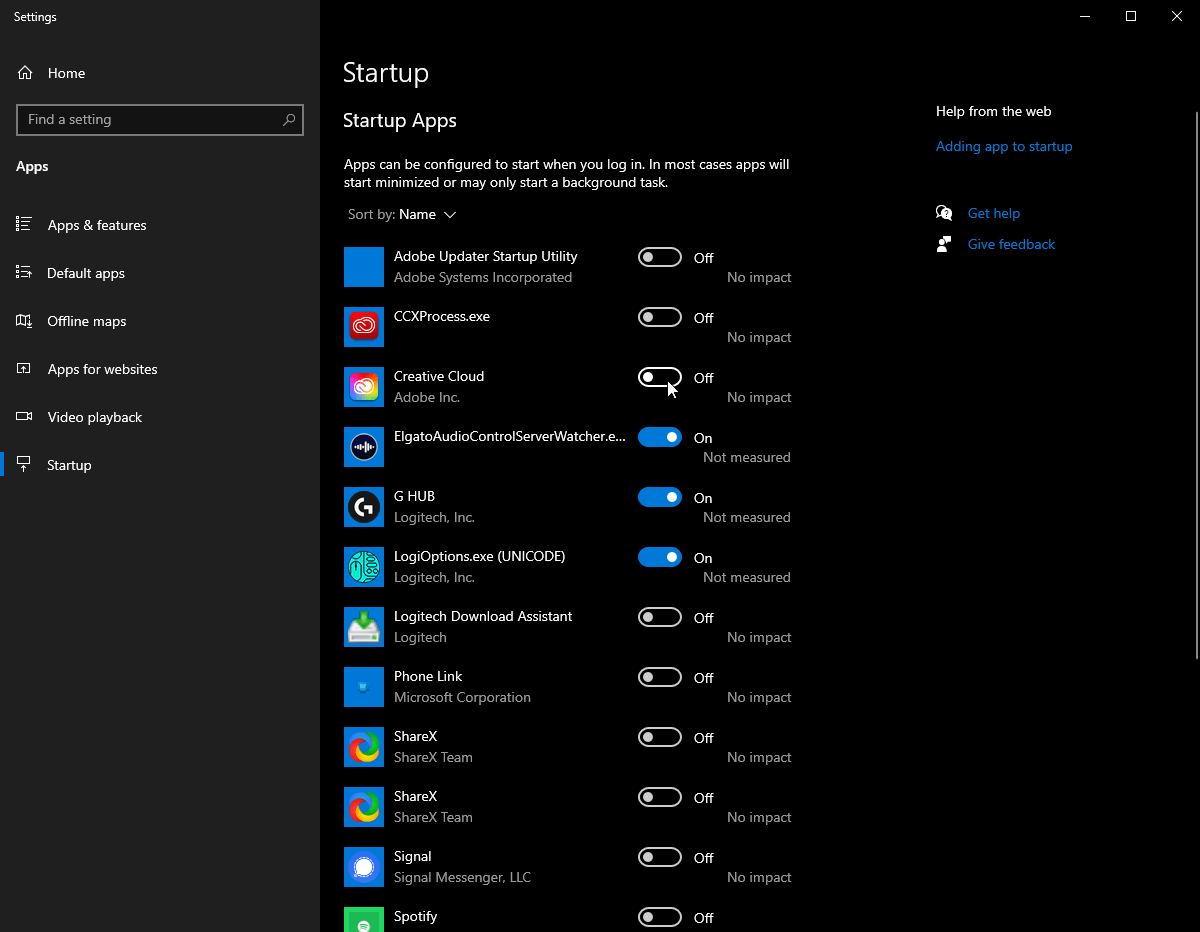Open the Sort by Name dropdown

(402, 214)
